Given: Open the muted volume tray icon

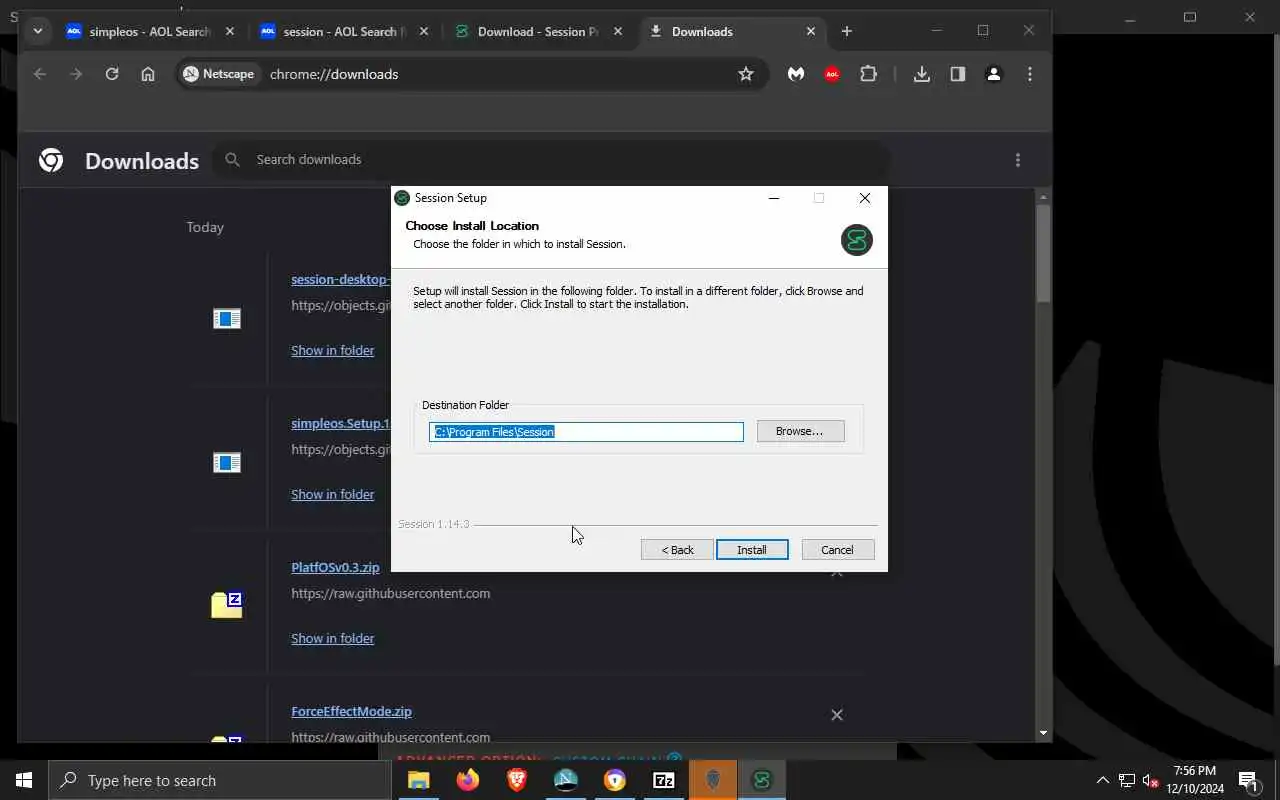Looking at the screenshot, I should 1150,780.
